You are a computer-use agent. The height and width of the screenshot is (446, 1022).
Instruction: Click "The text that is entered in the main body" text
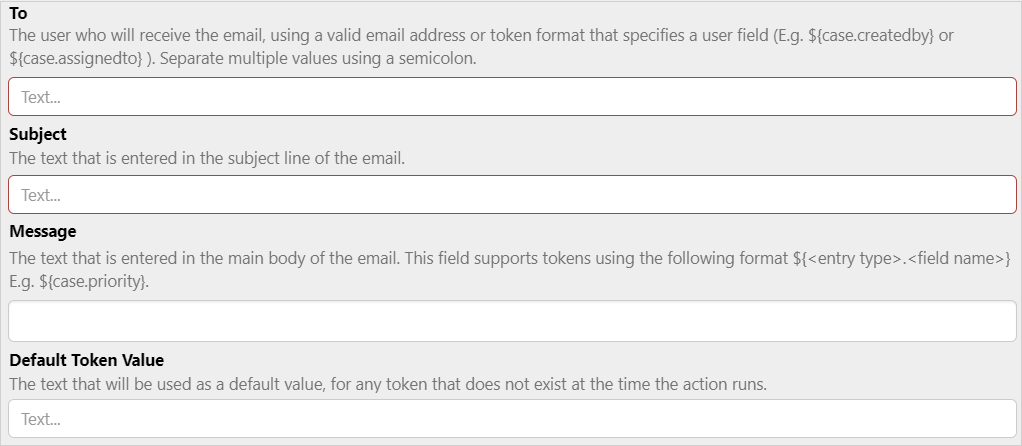(200, 259)
